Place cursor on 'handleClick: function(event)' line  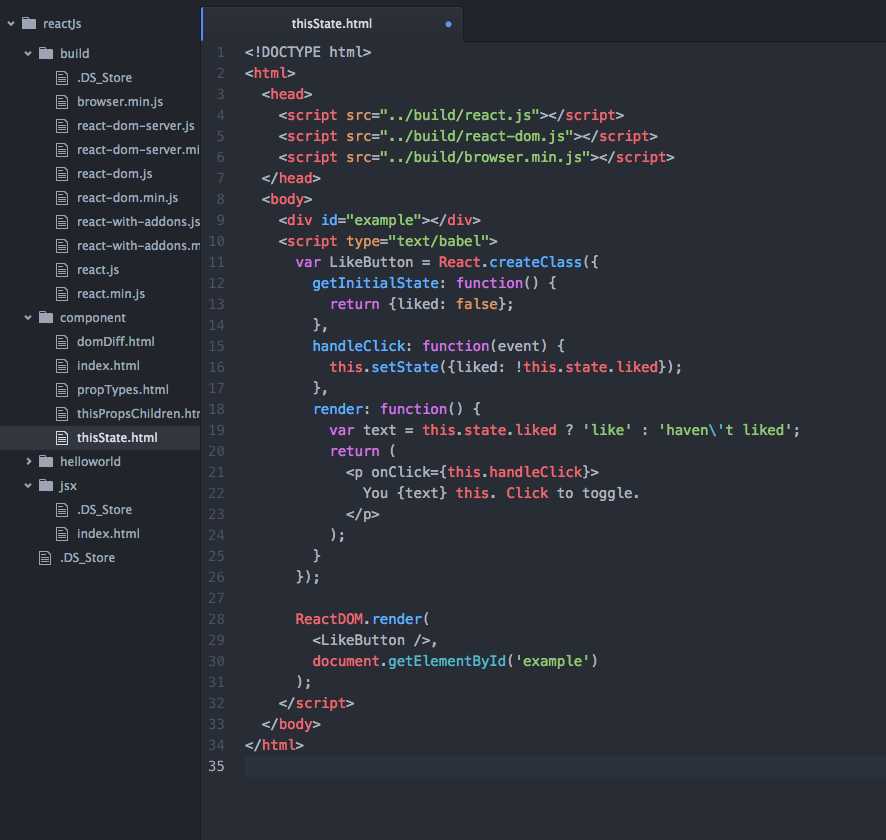pyautogui.click(x=438, y=346)
